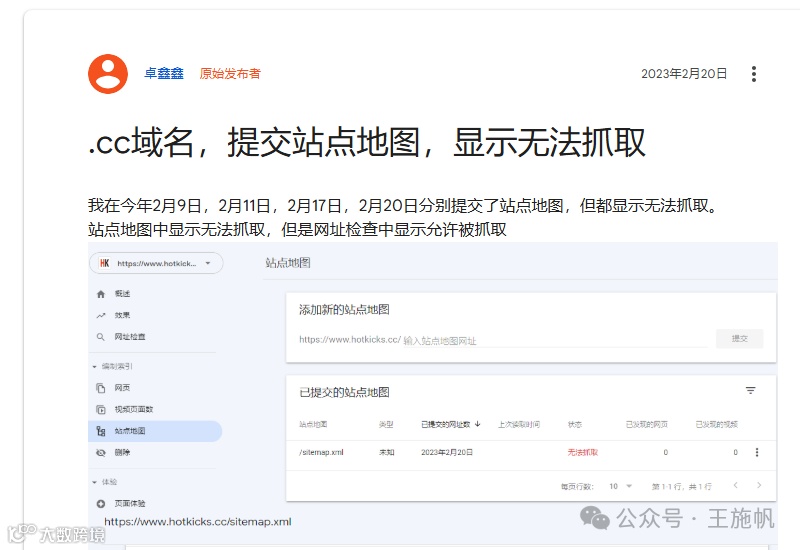Viewport: 800px width, 550px height.
Task: Select the 概述 menu item
Action: (122, 294)
